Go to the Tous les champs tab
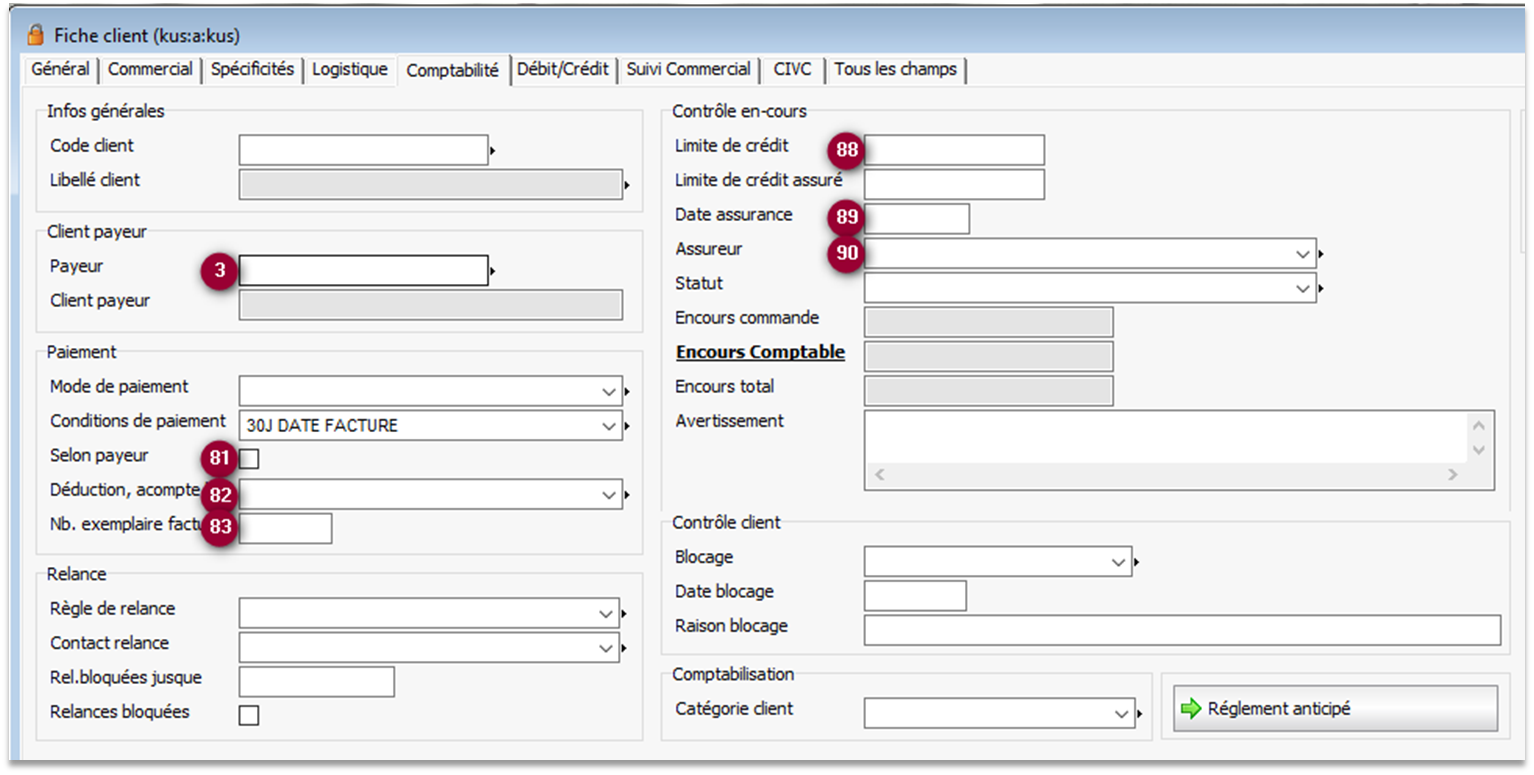Screen dimensions: 1534x775 (x=895, y=70)
